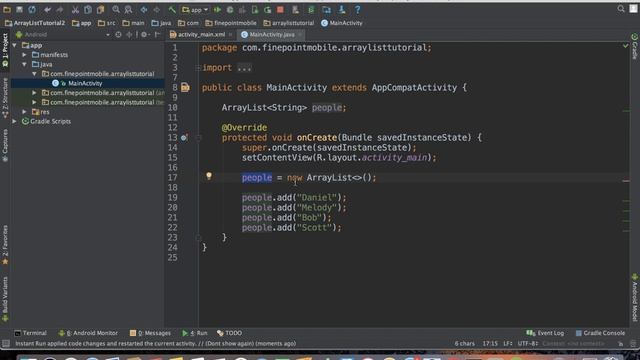Click the override gutter icon on line 13
Viewport: 640px width, 360px height.
(x=184, y=138)
